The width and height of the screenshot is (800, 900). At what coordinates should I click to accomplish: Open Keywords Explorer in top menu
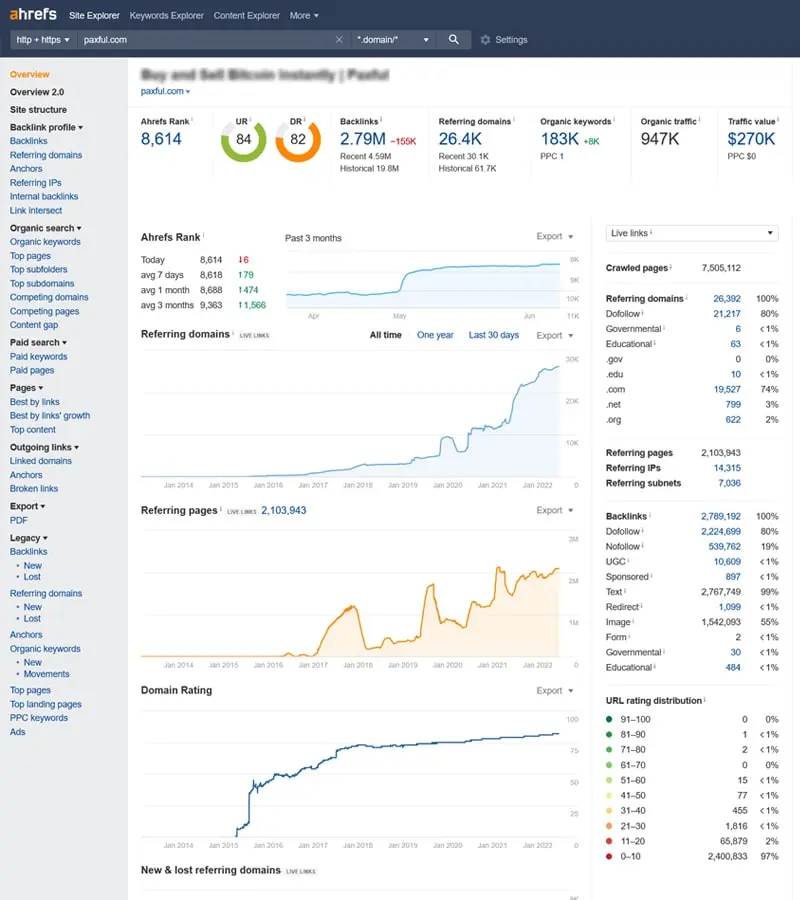(x=166, y=15)
